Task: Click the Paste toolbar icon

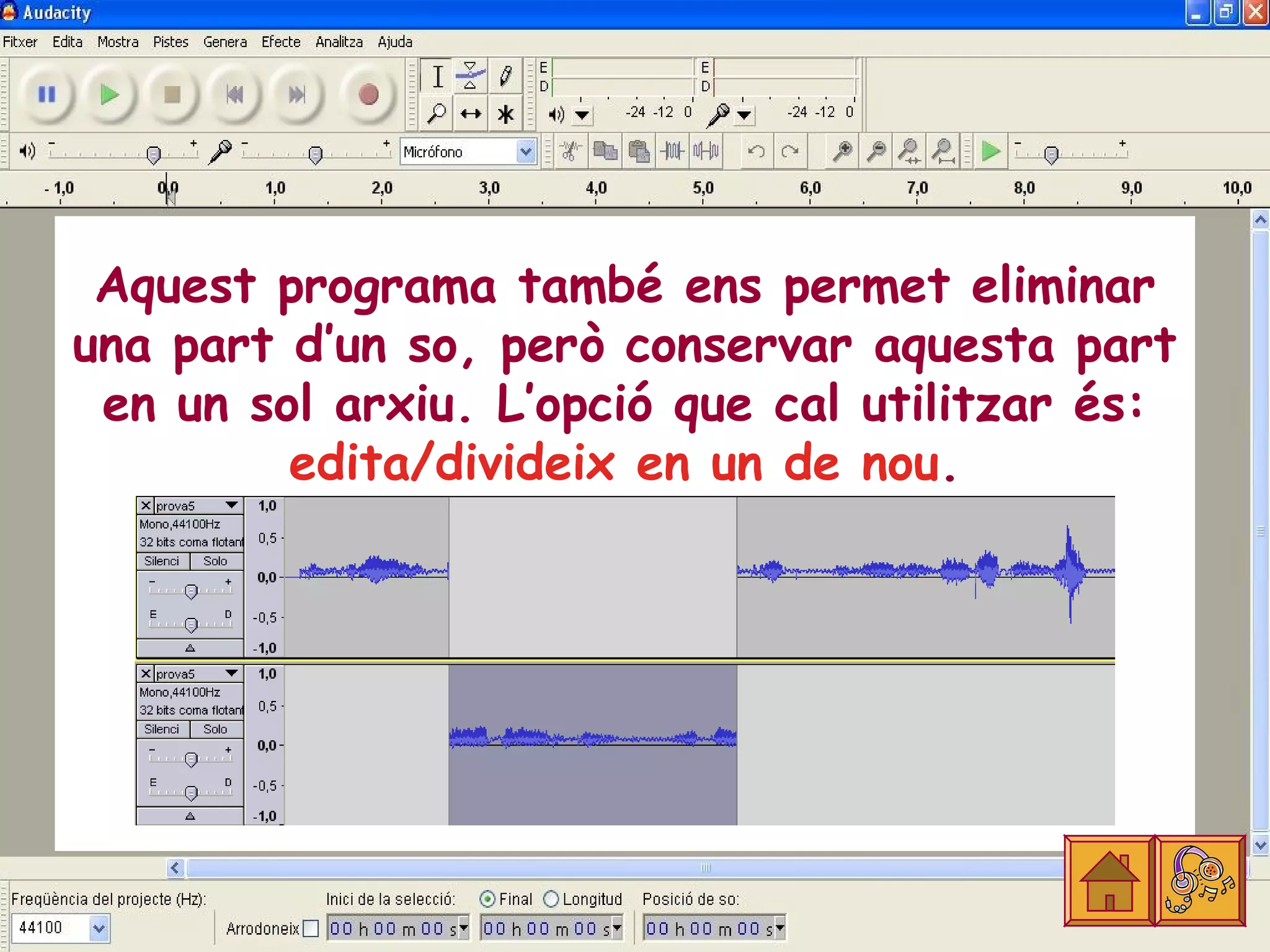Action: click(639, 151)
